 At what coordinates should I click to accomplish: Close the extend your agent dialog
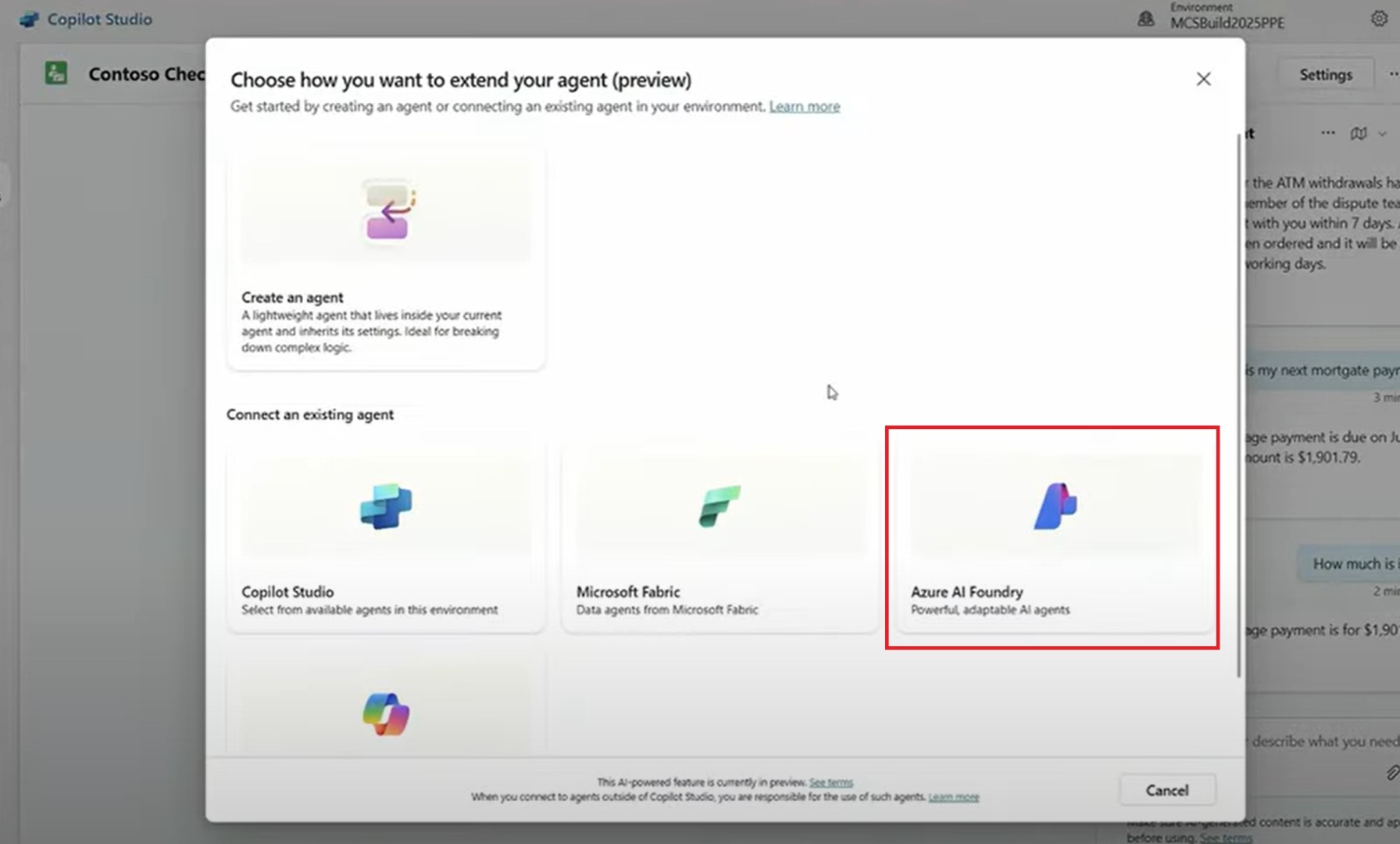point(1203,79)
